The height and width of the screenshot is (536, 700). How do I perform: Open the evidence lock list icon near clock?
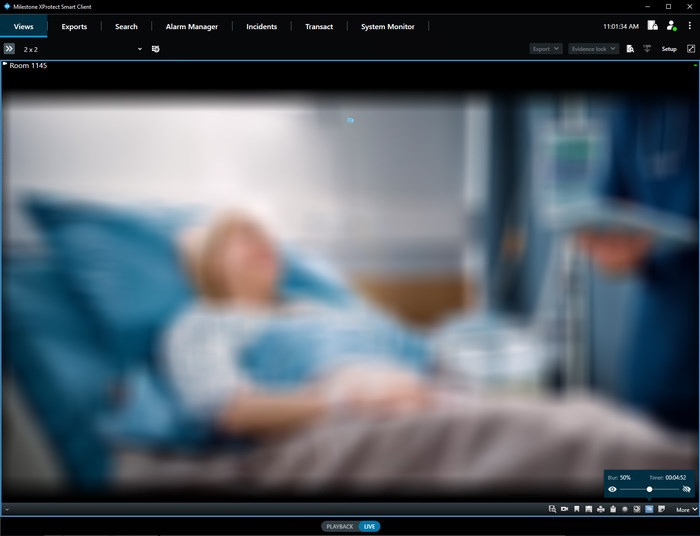coord(653,25)
